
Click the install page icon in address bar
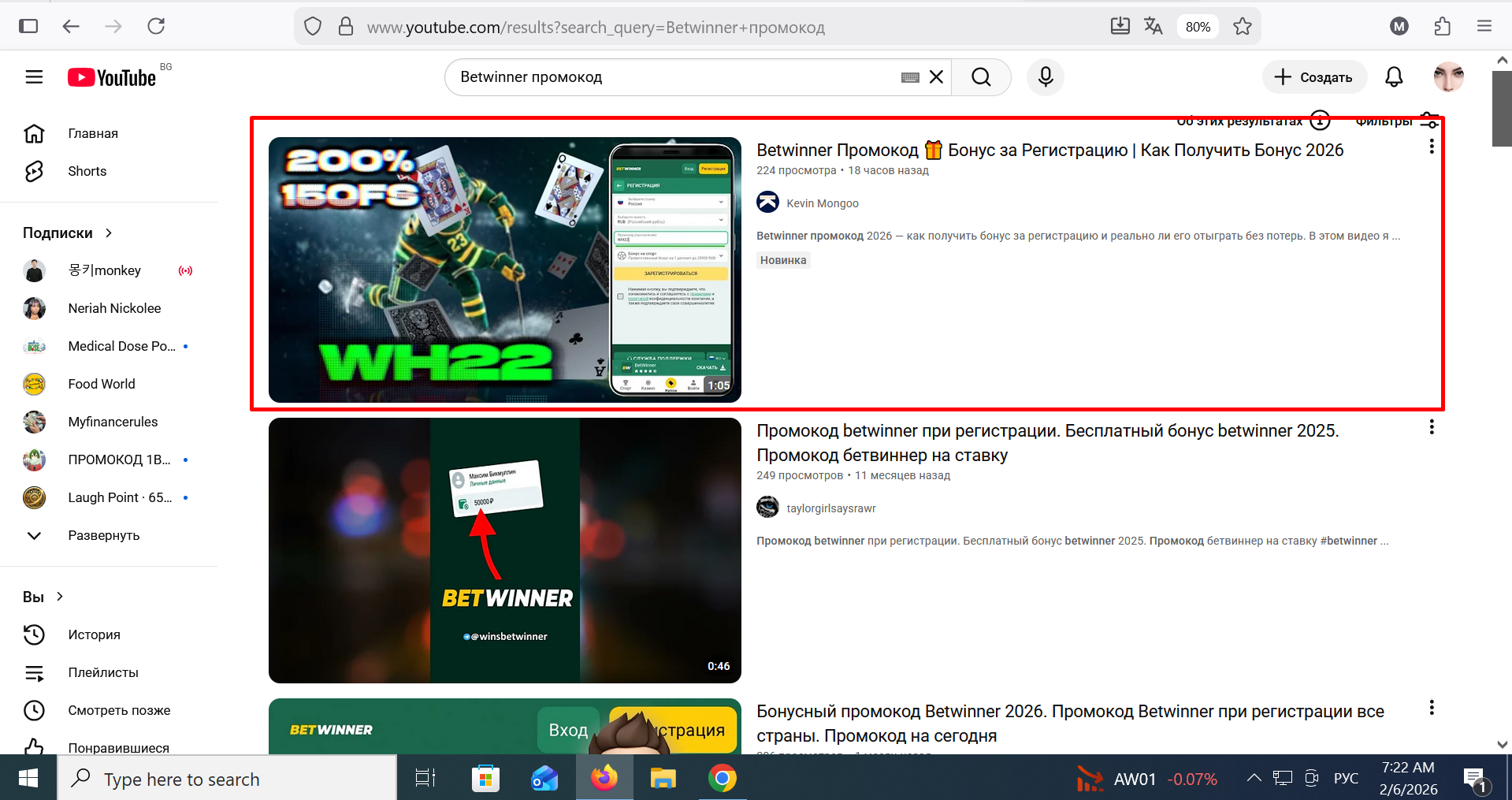click(1120, 27)
